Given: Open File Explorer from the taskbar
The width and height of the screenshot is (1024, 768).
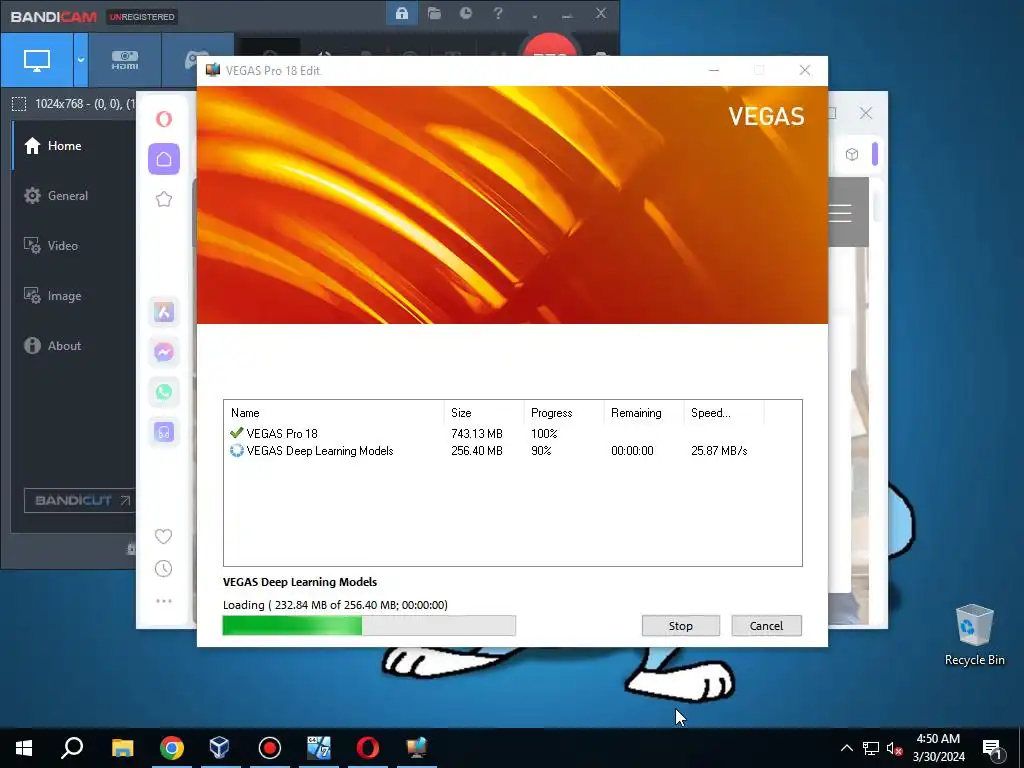Looking at the screenshot, I should coord(122,748).
